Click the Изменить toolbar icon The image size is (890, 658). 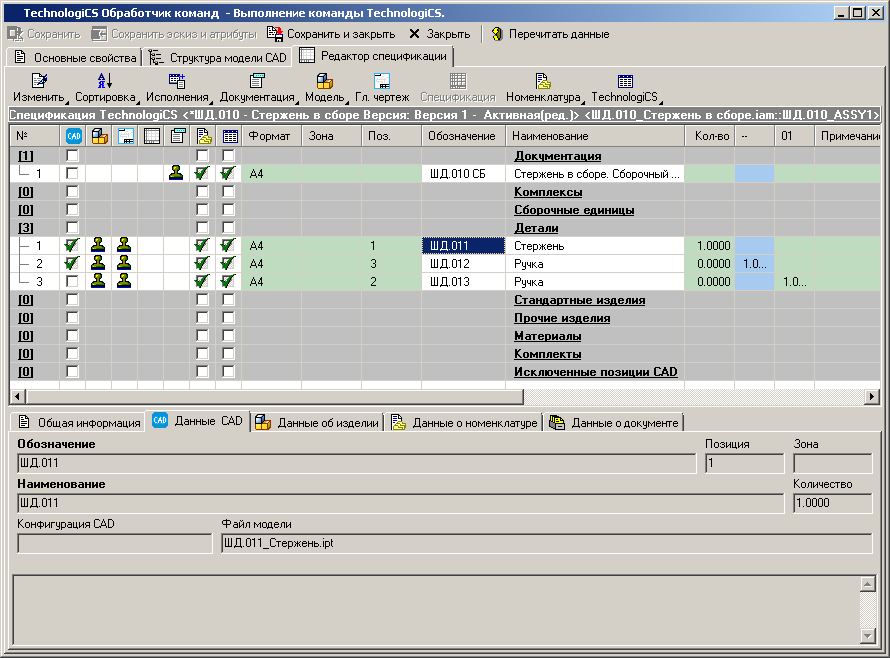click(x=39, y=82)
